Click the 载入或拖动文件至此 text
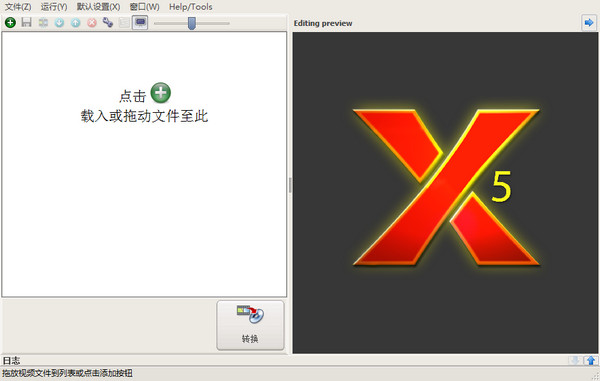 [144, 116]
